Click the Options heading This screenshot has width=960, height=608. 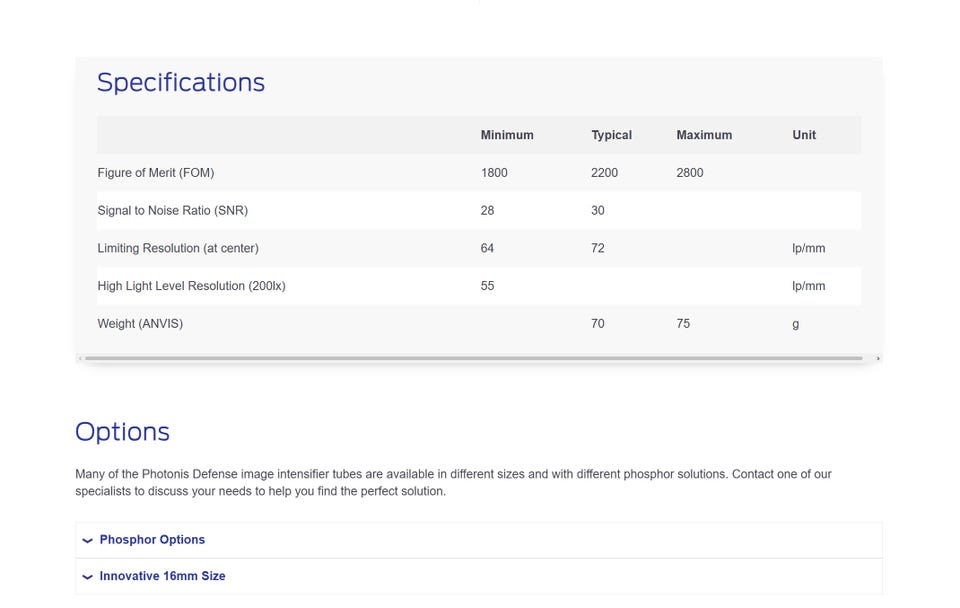pyautogui.click(x=122, y=432)
